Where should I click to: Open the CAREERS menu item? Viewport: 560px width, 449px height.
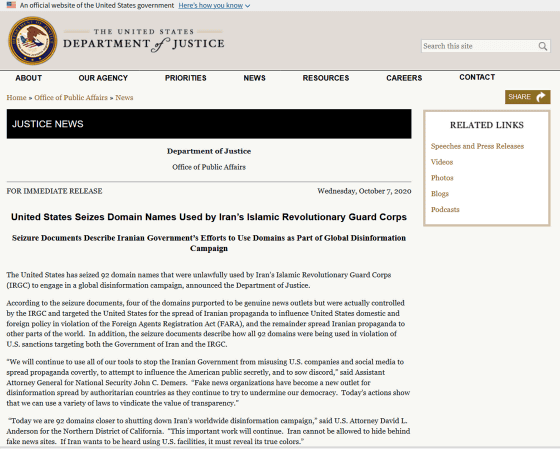click(x=404, y=78)
